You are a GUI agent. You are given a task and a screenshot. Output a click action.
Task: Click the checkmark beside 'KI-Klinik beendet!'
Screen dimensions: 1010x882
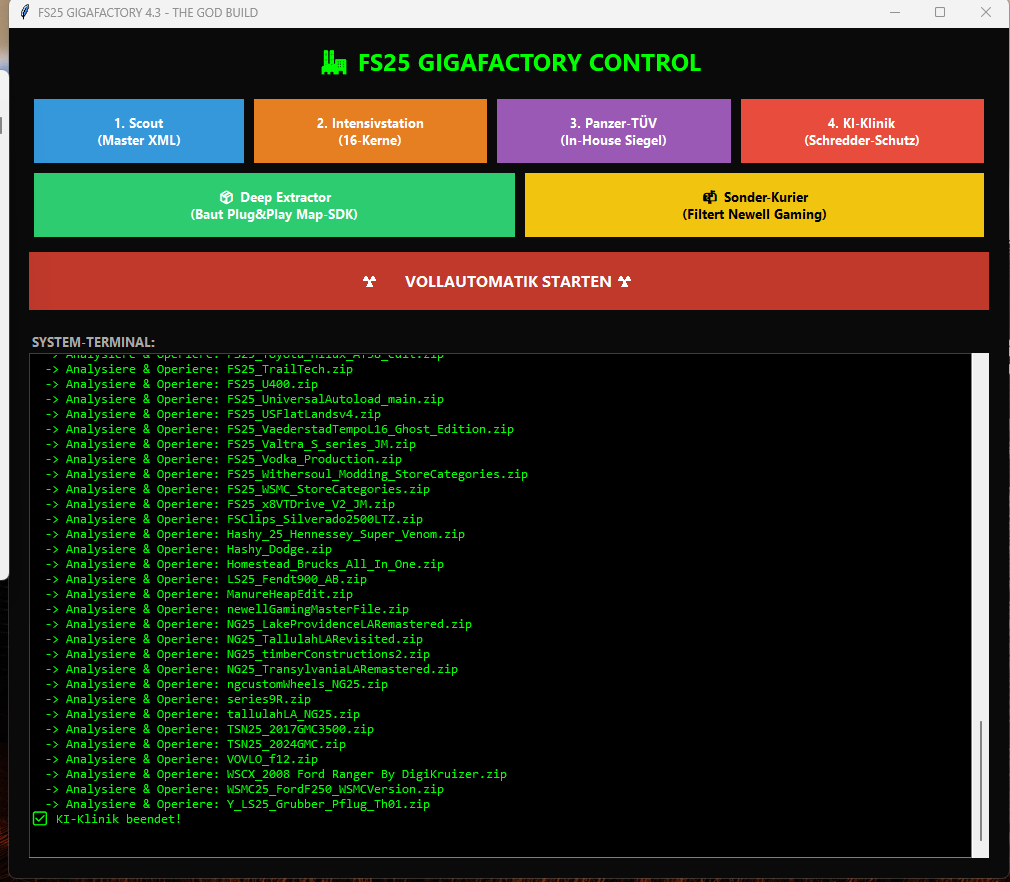(40, 819)
